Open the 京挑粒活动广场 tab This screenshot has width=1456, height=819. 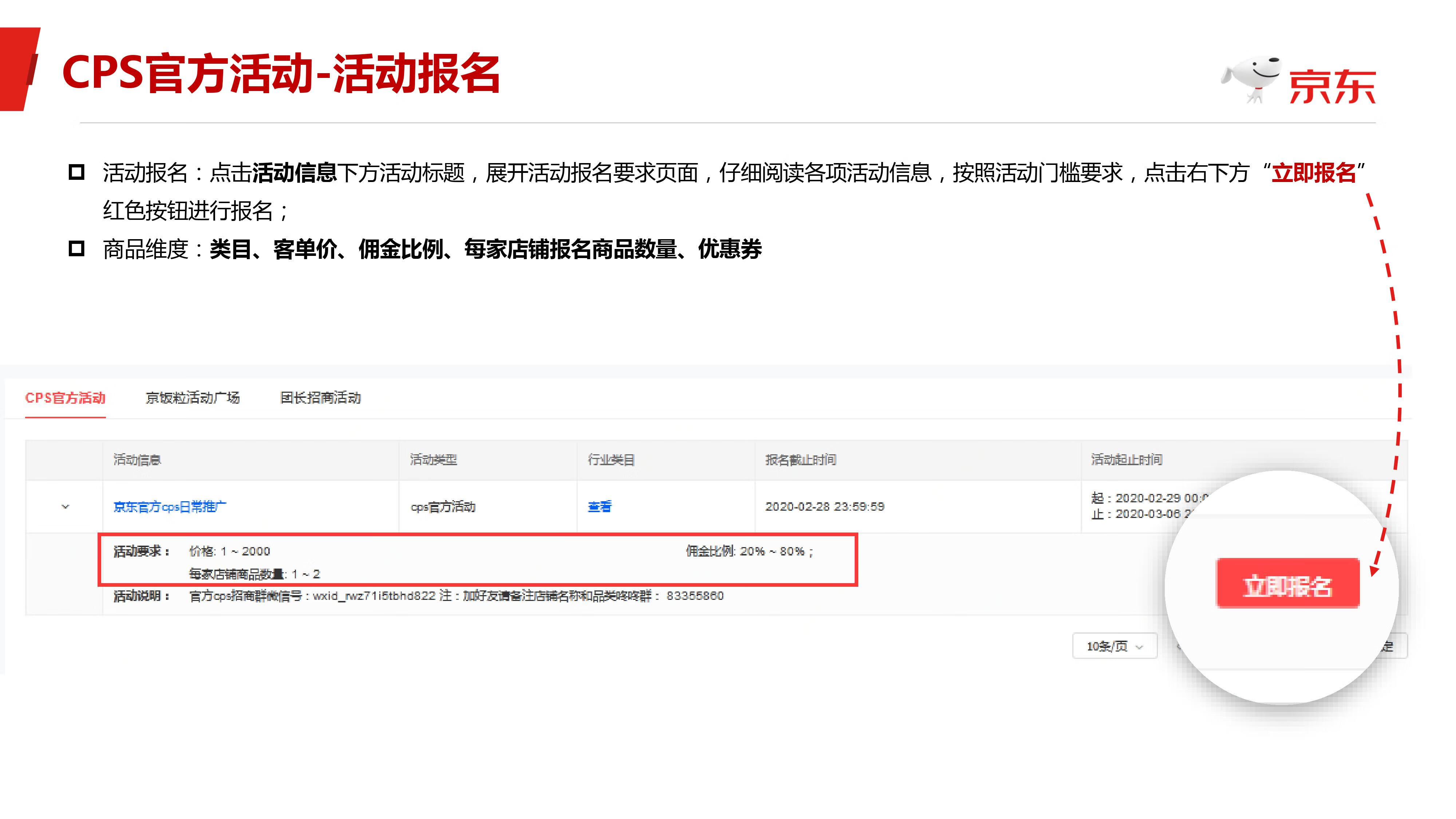coord(193,398)
